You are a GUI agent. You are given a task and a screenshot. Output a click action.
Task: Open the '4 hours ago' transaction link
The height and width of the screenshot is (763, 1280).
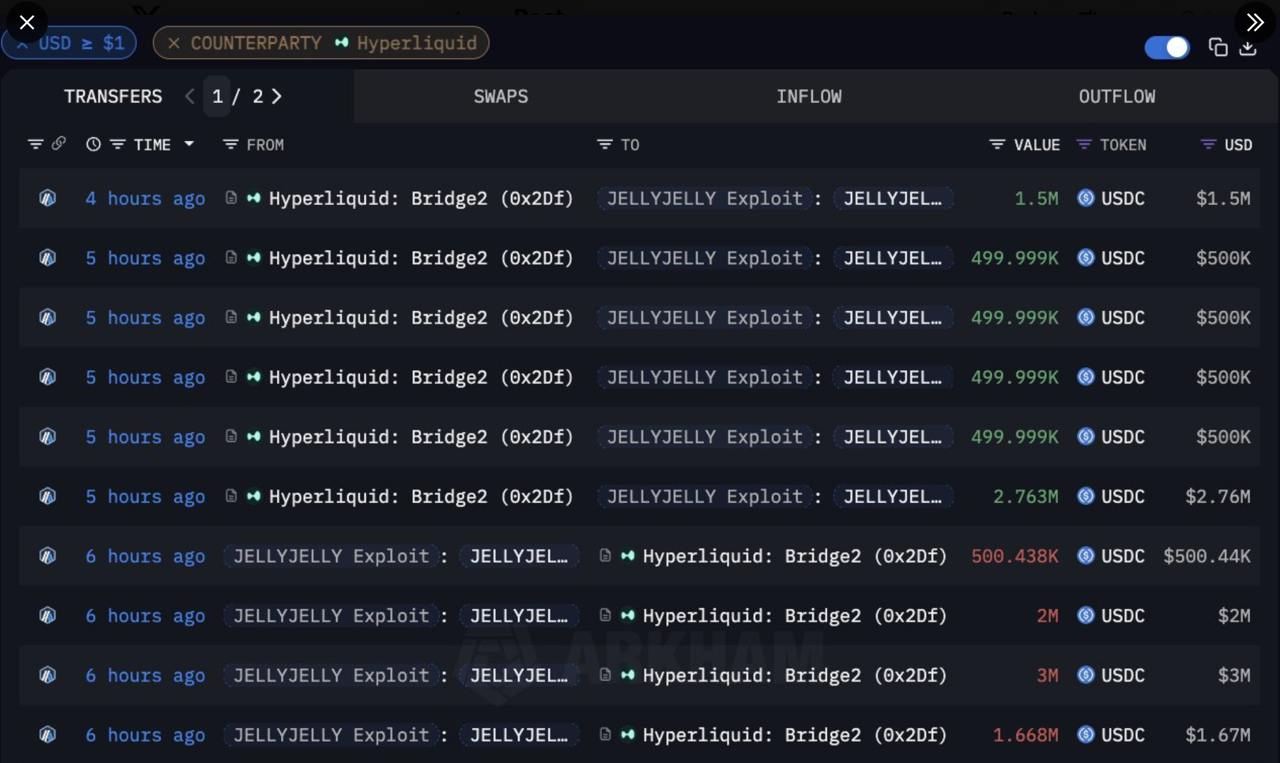point(145,198)
